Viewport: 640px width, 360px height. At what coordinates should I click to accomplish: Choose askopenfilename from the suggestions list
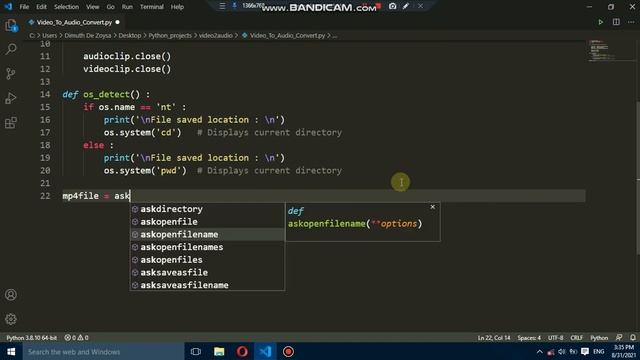pos(207,234)
